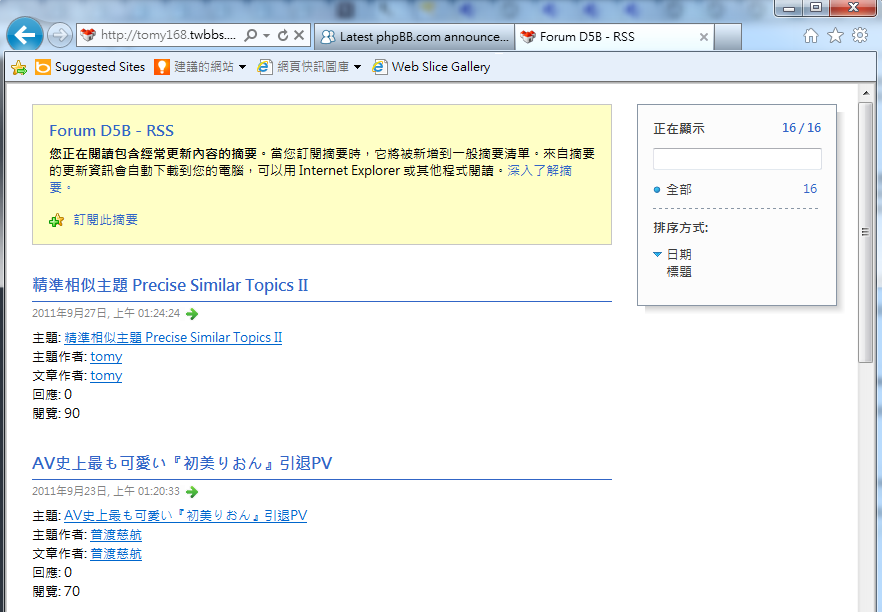Close the Forum D5B - RSS tab
The height and width of the screenshot is (612, 882).
[x=704, y=37]
